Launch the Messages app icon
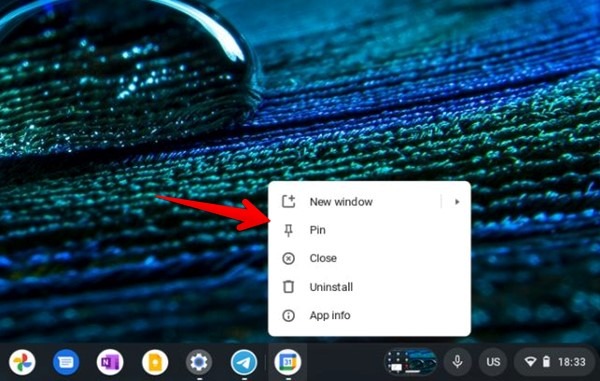This screenshot has height=381, width=600. (66, 362)
